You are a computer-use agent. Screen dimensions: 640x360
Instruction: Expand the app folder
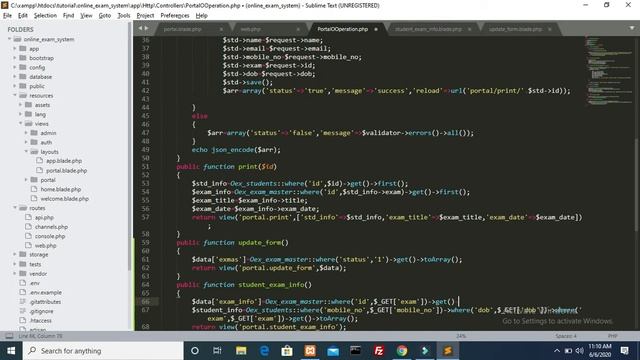15,49
